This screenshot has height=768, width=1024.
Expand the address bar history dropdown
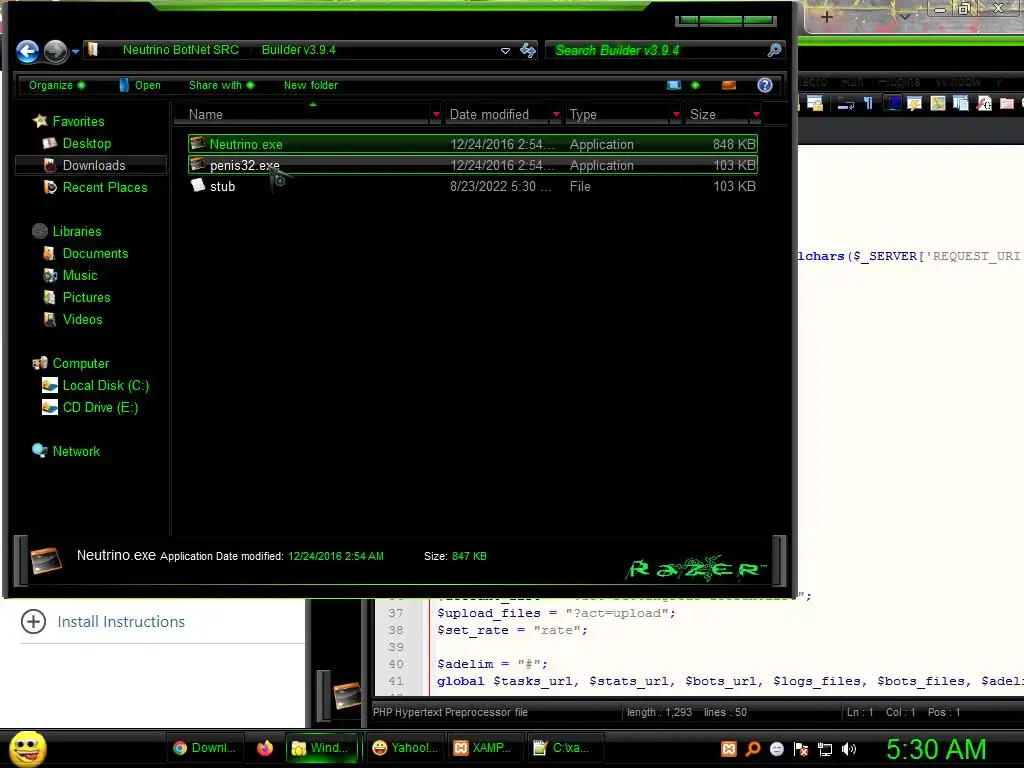pyautogui.click(x=505, y=50)
